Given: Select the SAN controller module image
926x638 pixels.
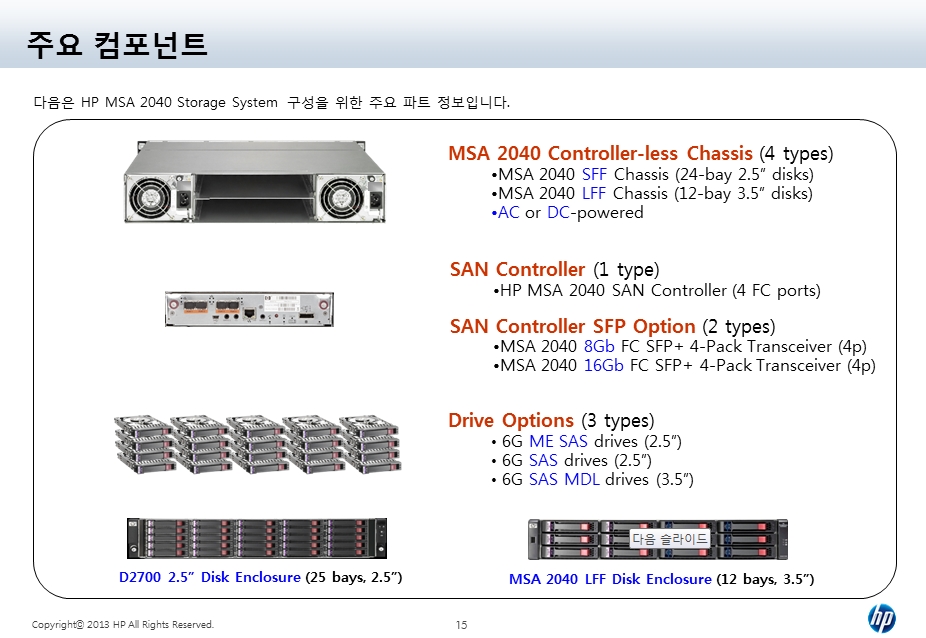Looking at the screenshot, I should [x=249, y=308].
